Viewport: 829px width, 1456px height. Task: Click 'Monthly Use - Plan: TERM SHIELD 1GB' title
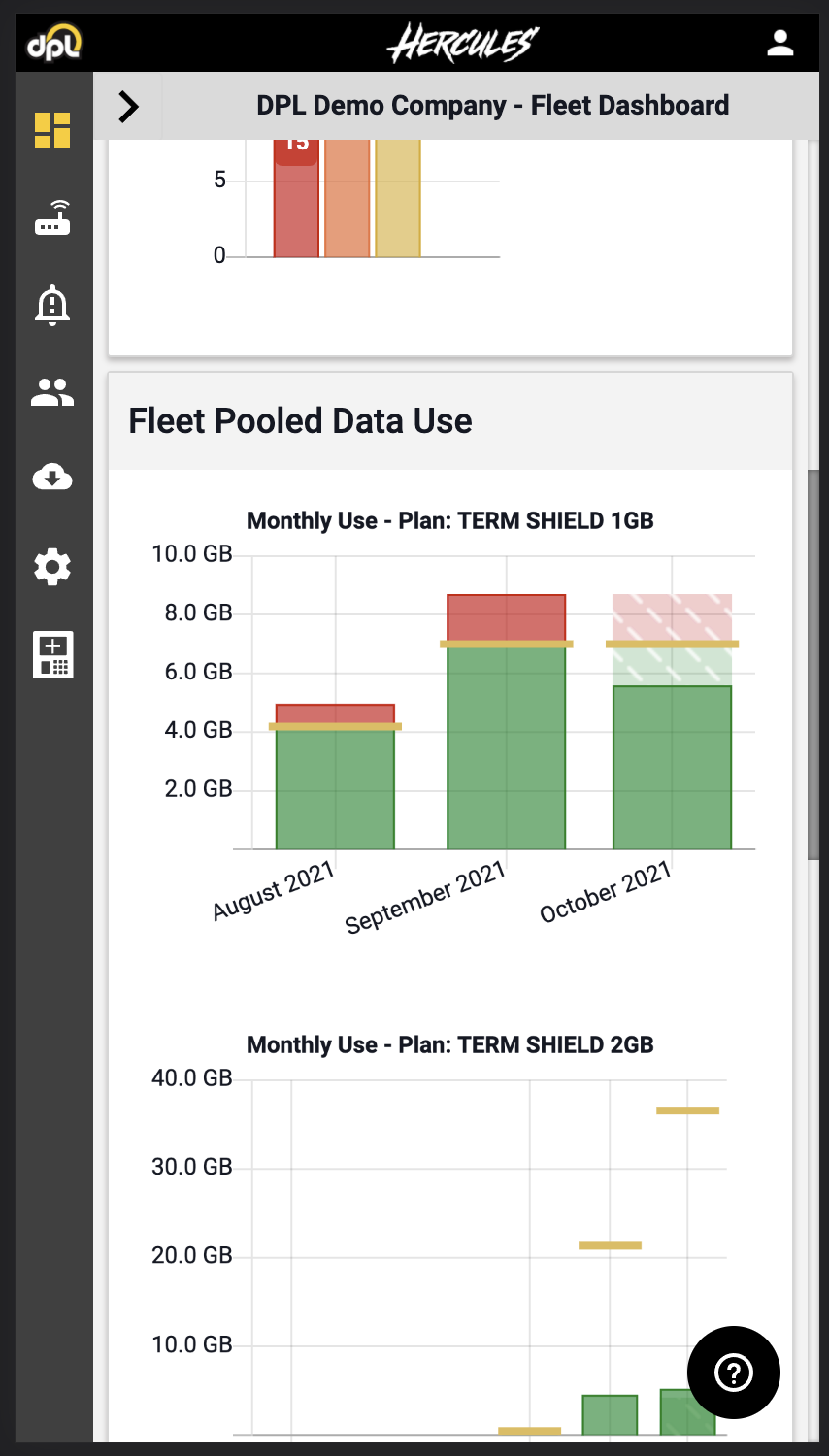pos(449,521)
